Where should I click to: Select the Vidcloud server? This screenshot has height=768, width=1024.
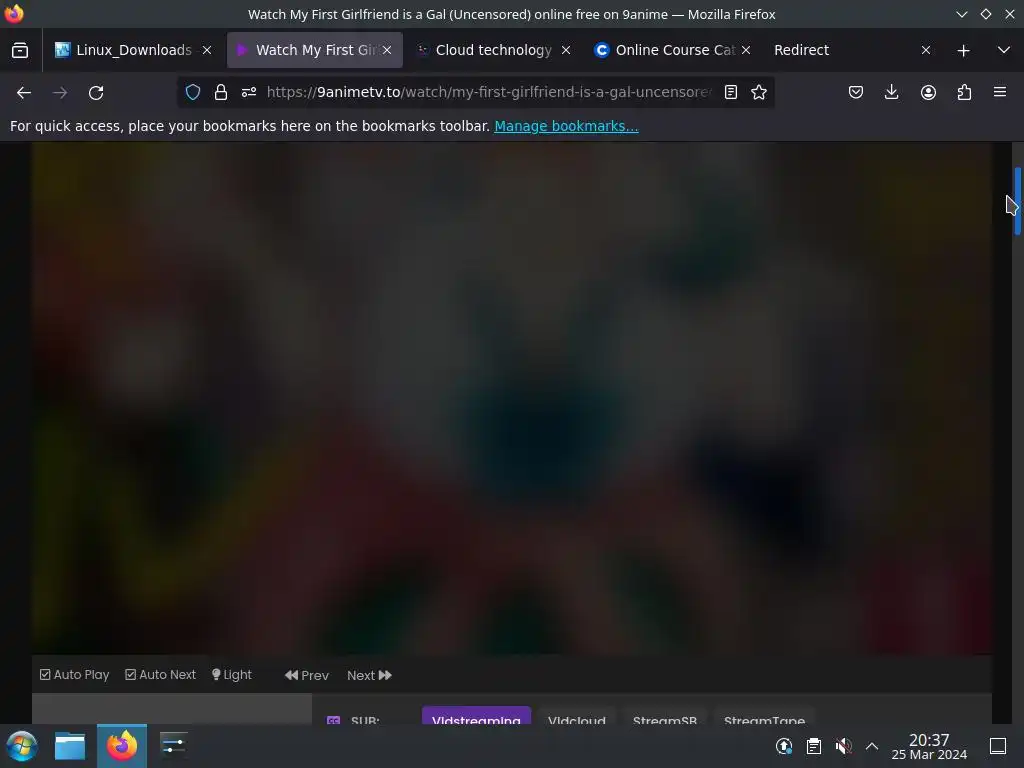click(x=577, y=716)
